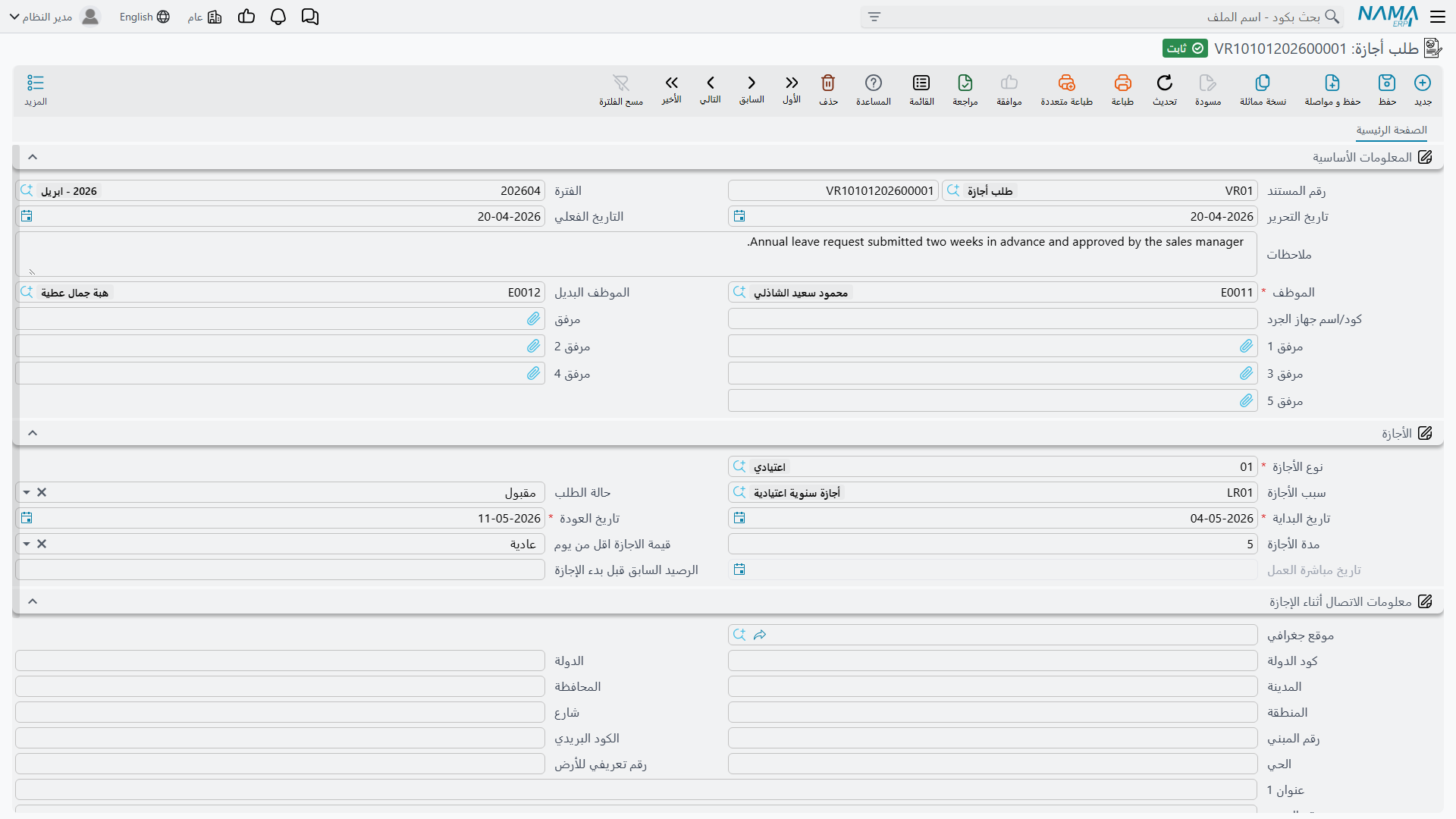Open the hamburger main menu
1456x819 pixels.
(x=1438, y=17)
